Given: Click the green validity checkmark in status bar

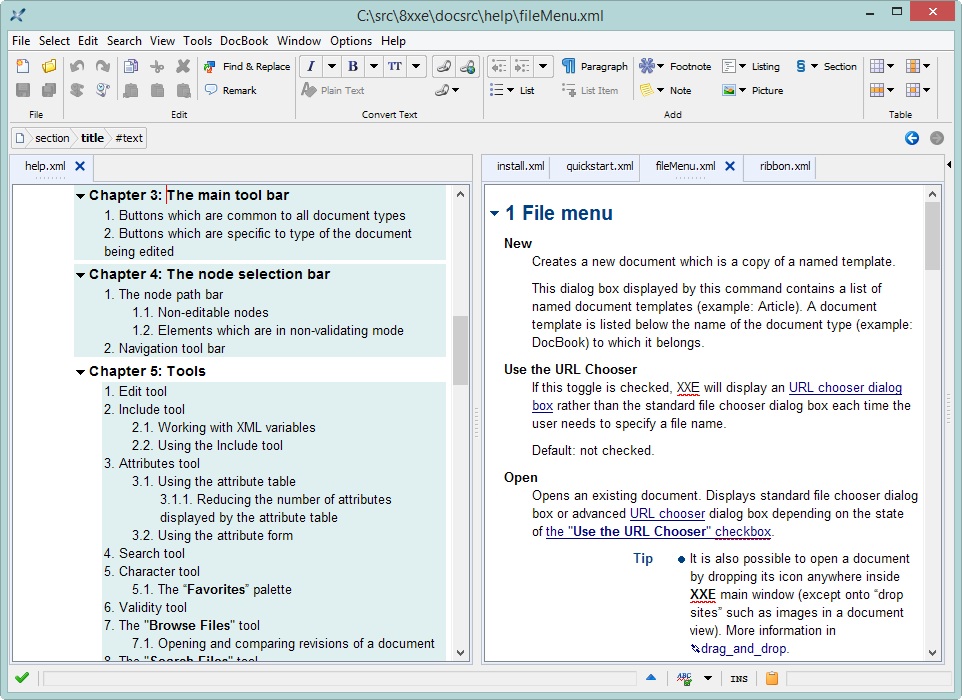Looking at the screenshot, I should point(22,678).
